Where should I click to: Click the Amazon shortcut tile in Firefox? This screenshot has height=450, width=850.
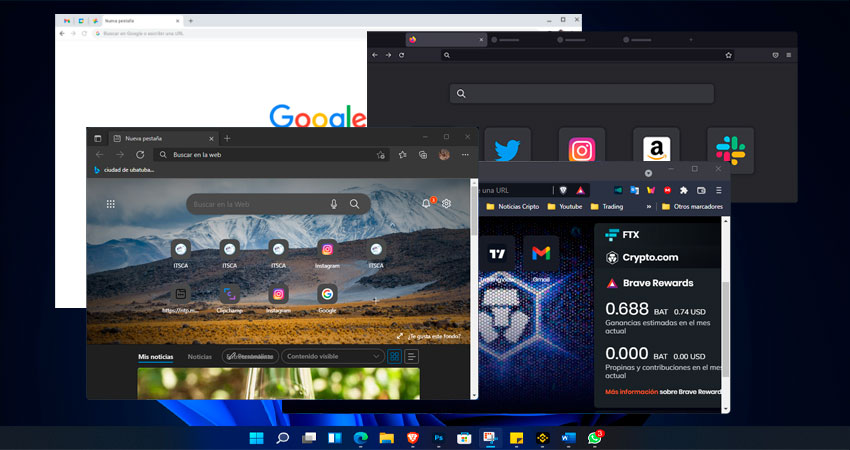(656, 150)
